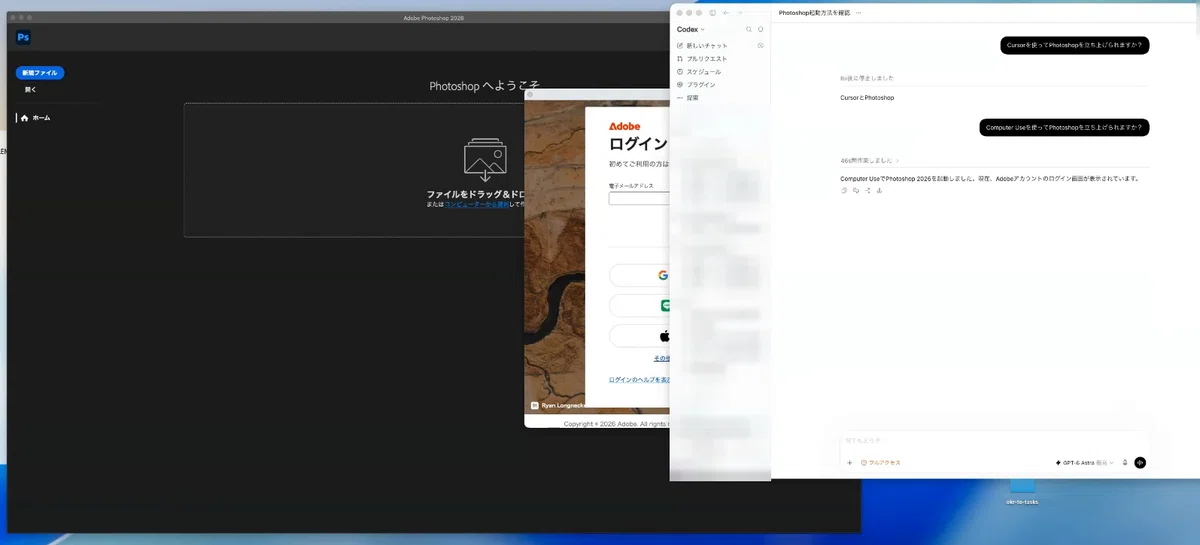Viewport: 1200px width, 545px height.
Task: Click the 8s後に停止しました status text
Action: point(867,78)
